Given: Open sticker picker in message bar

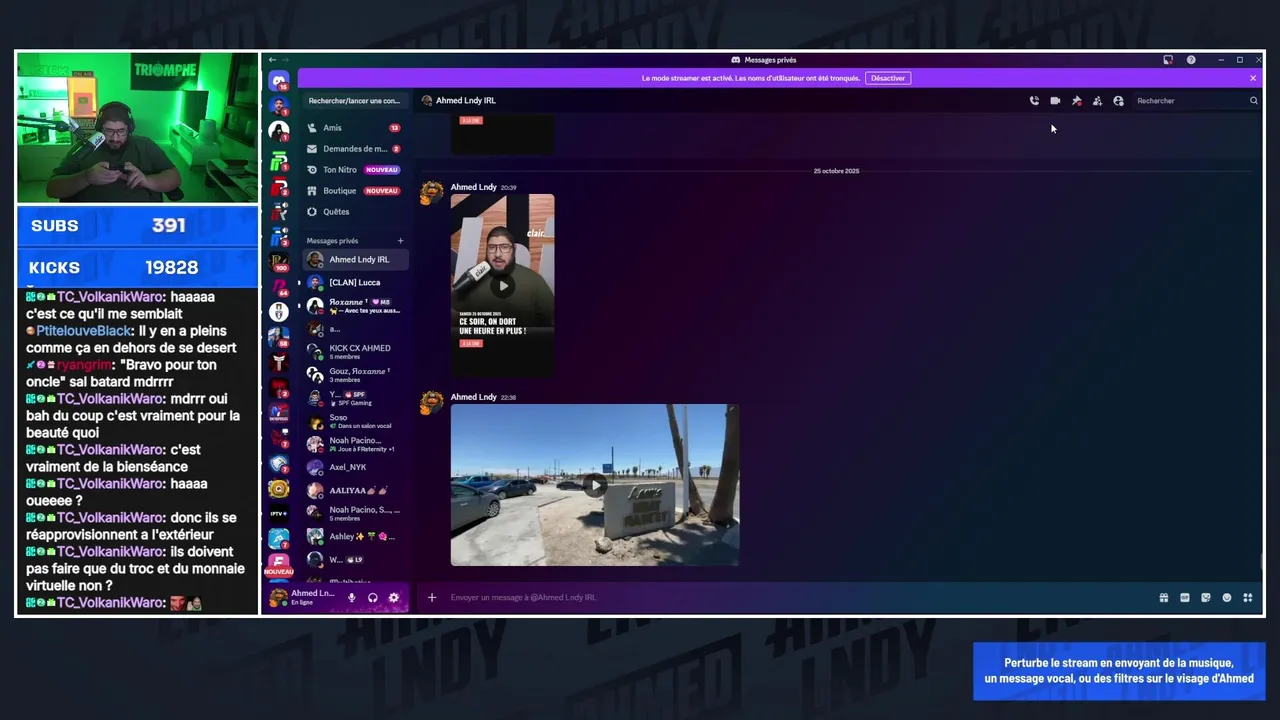Looking at the screenshot, I should [1206, 598].
